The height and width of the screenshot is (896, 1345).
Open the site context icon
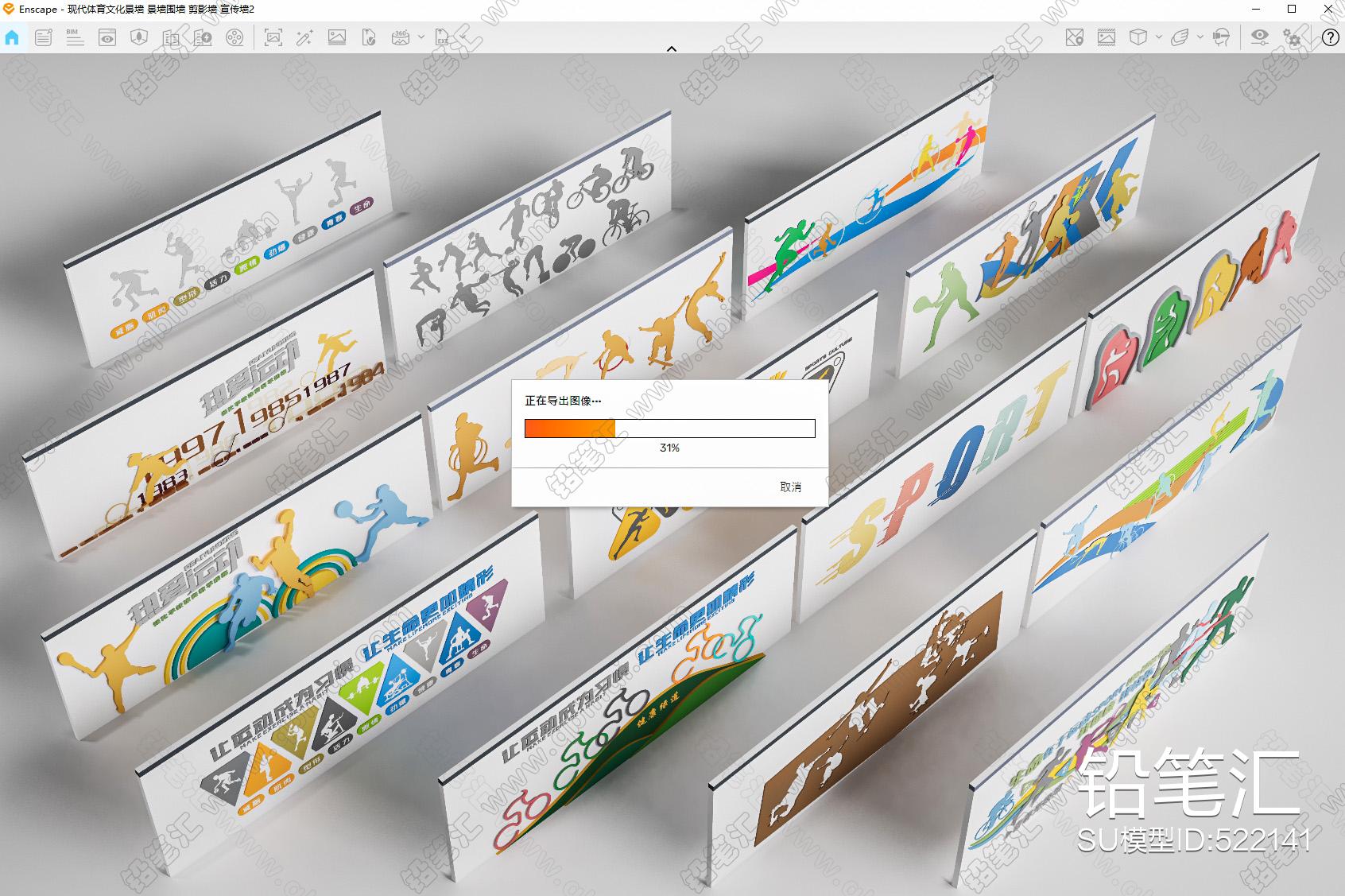point(139,37)
